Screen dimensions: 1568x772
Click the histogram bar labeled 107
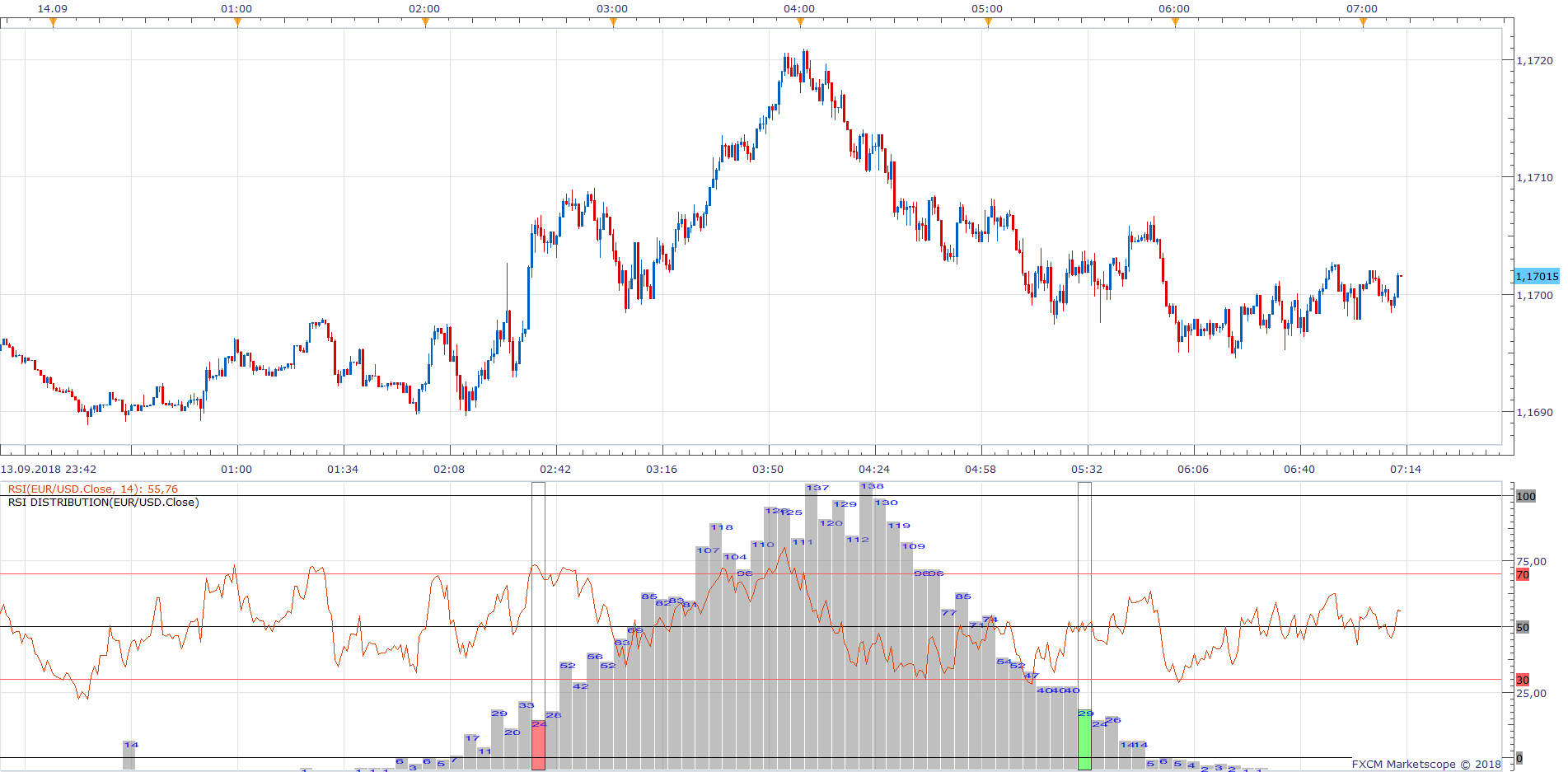click(x=702, y=659)
